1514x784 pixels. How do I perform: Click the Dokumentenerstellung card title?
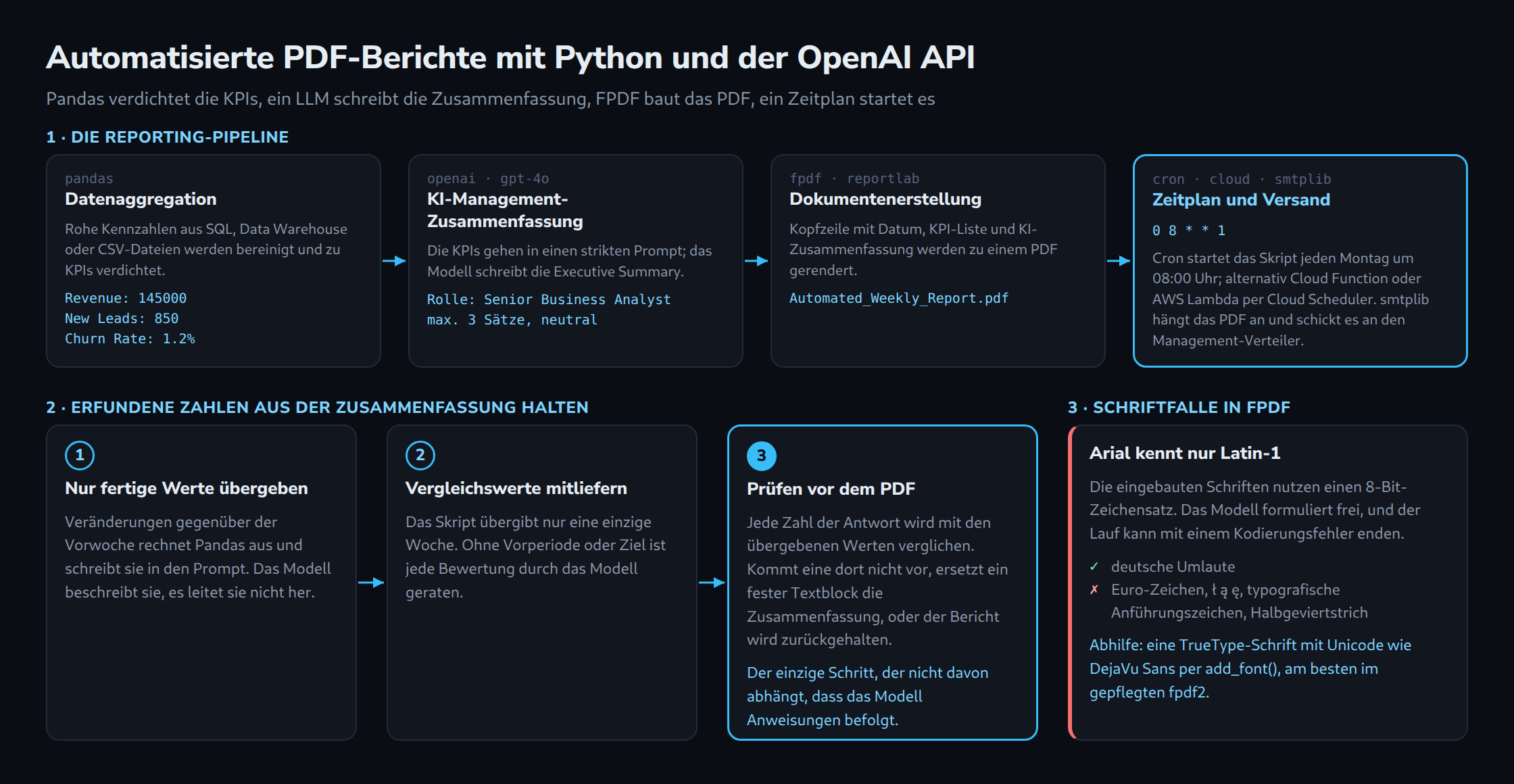click(x=885, y=199)
